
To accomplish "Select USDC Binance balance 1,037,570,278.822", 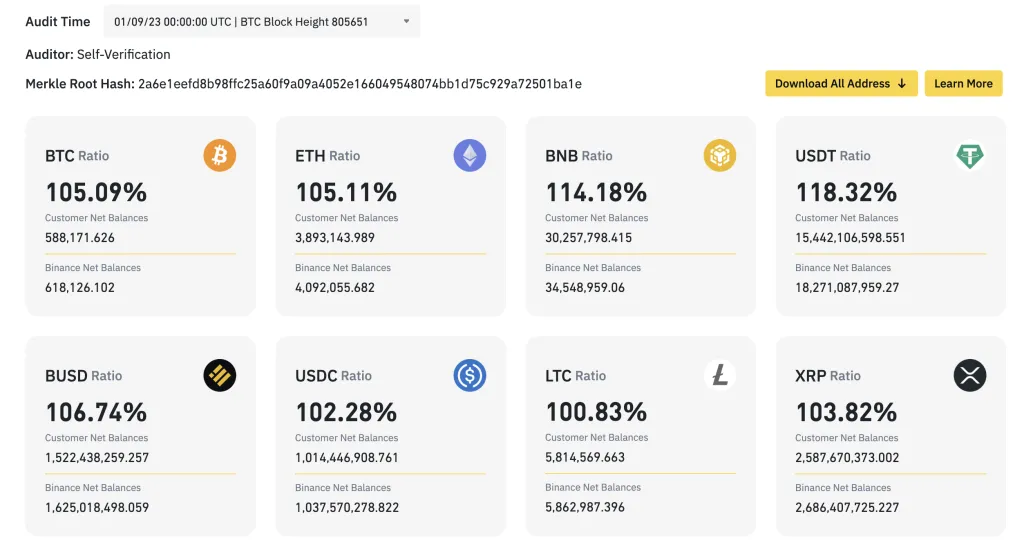I will pyautogui.click(x=347, y=508).
